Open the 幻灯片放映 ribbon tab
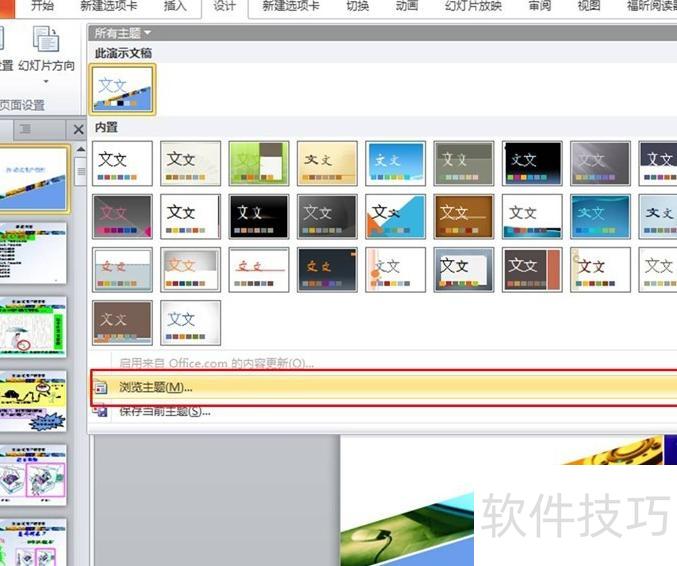This screenshot has height=566, width=677. [473, 7]
